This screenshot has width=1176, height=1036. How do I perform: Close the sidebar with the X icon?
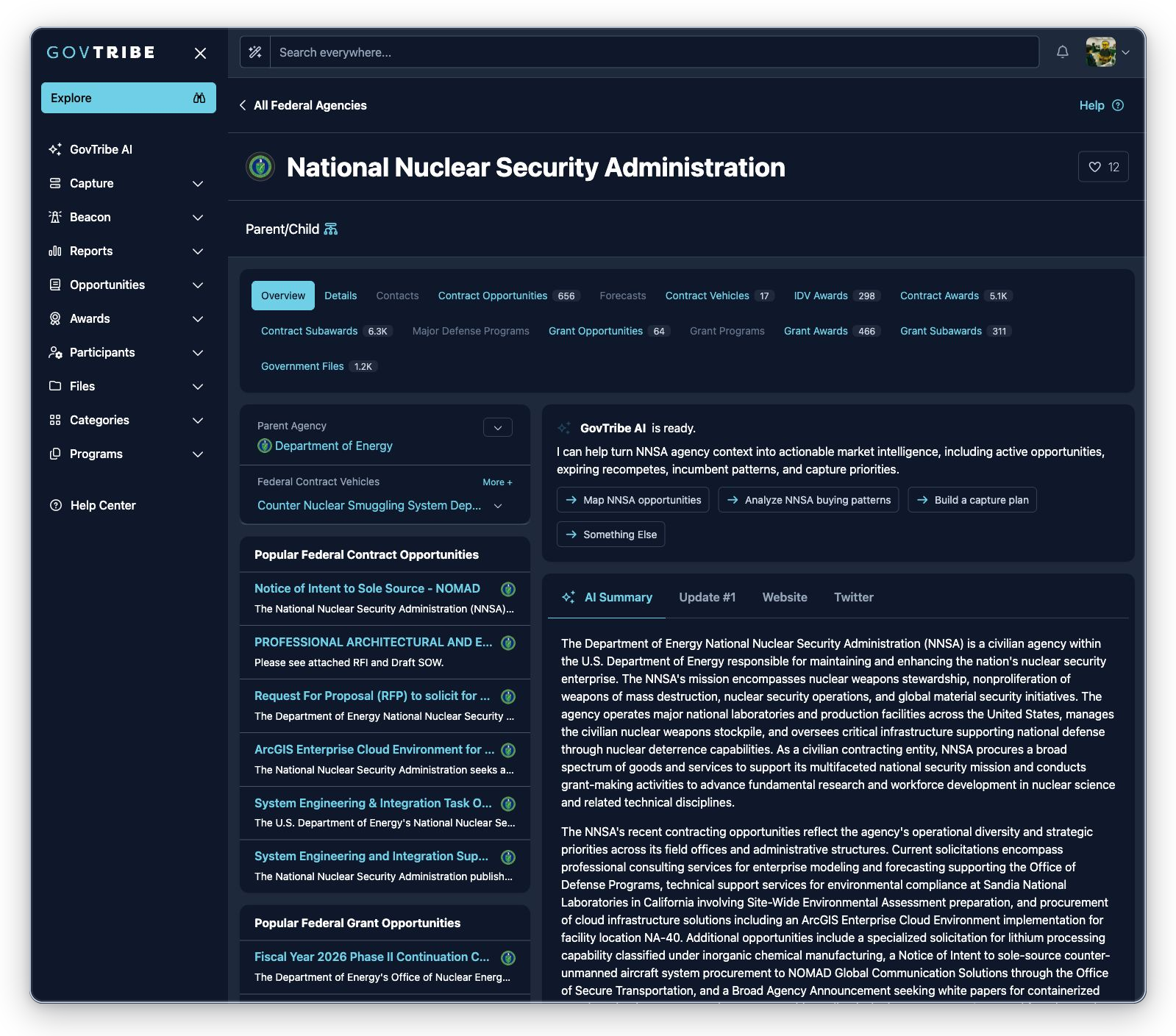pos(200,53)
